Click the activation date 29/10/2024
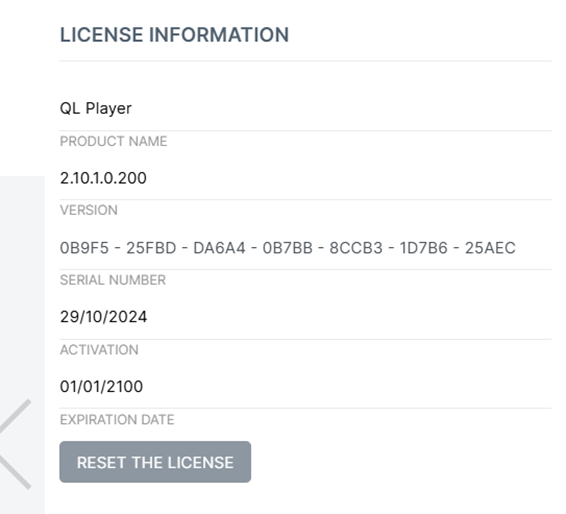The width and height of the screenshot is (566, 514). pyautogui.click(x=103, y=317)
